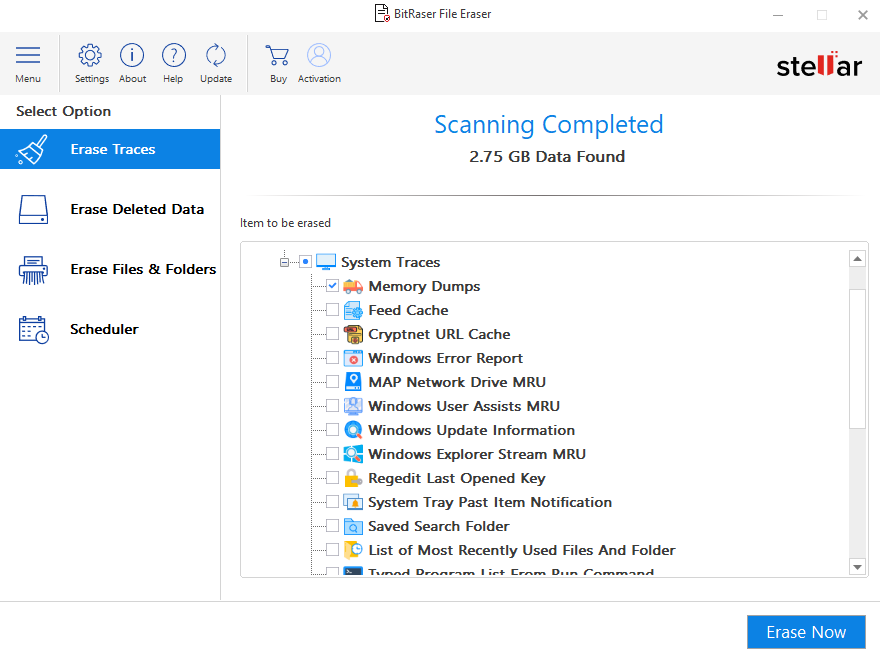Screen dimensions: 880x665
Task: Close the BitRaser File Eraser window
Action: (x=863, y=15)
